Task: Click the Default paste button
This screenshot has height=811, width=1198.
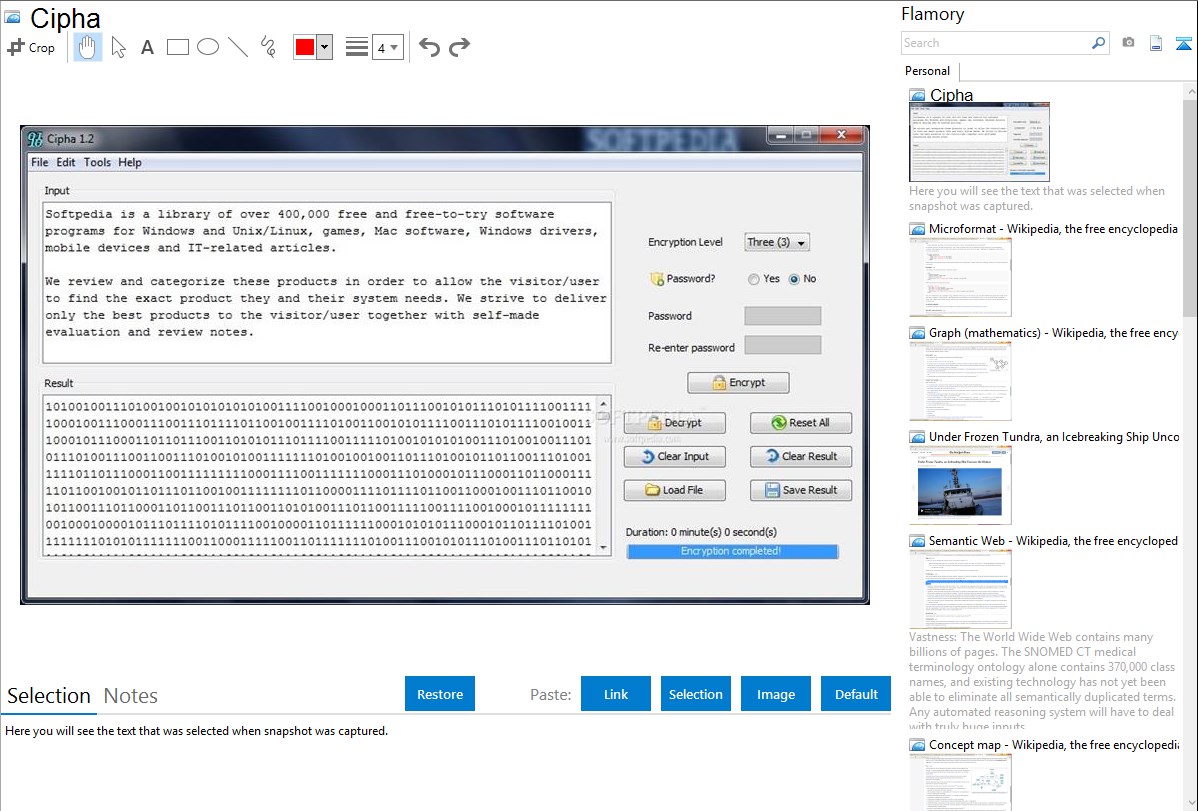Action: tap(856, 694)
